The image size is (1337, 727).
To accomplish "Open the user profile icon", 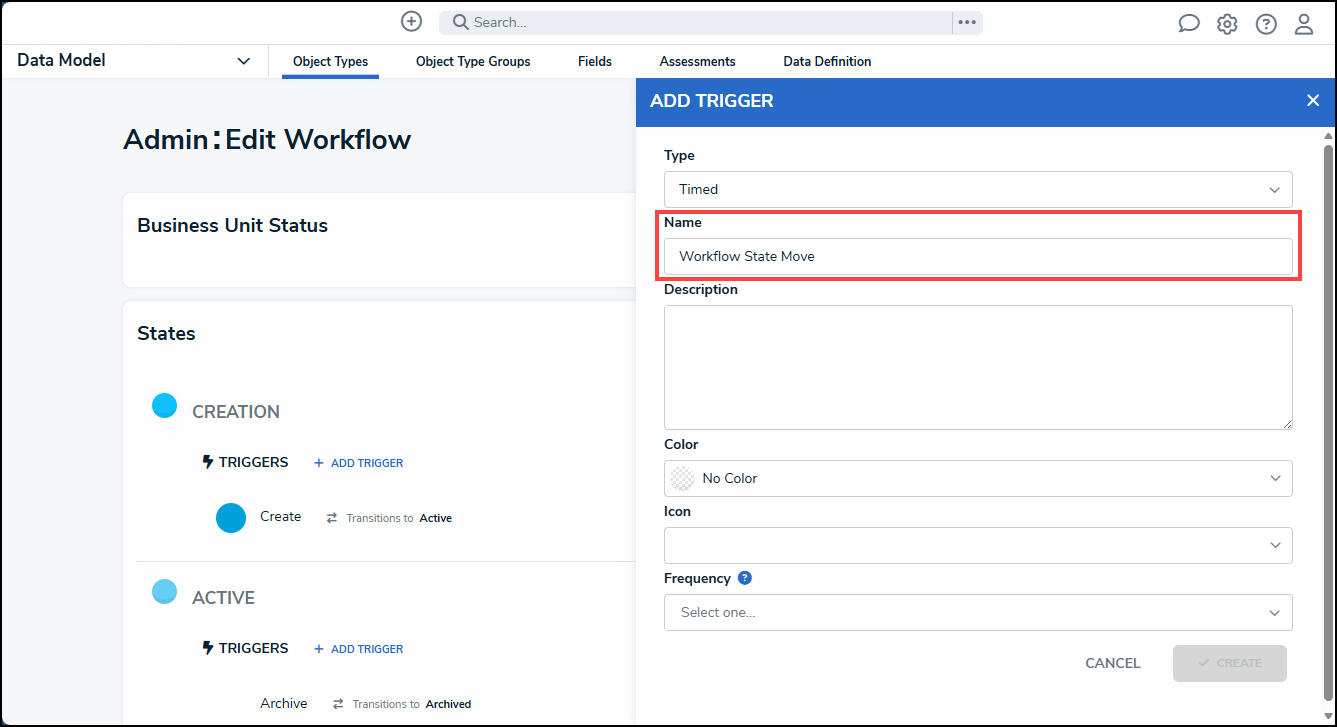I will pos(1304,24).
